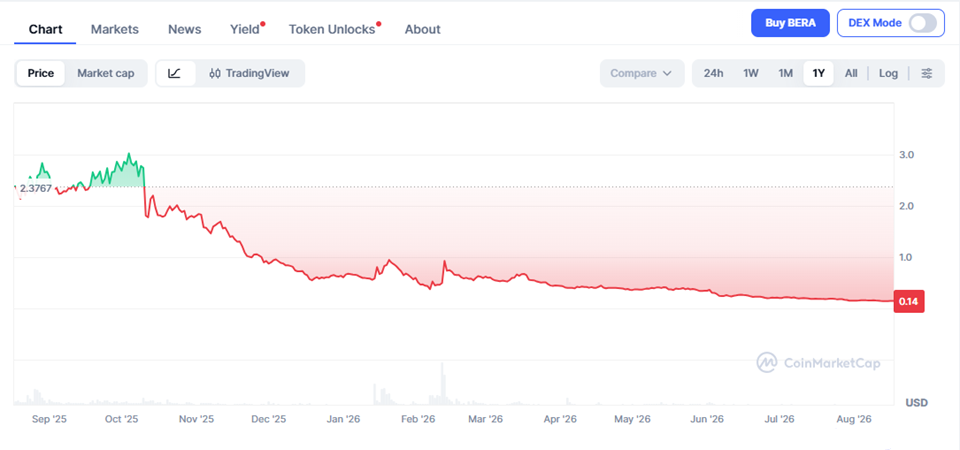The width and height of the screenshot is (960, 450).
Task: Click the Jun '26 axis label
Action: tap(706, 419)
